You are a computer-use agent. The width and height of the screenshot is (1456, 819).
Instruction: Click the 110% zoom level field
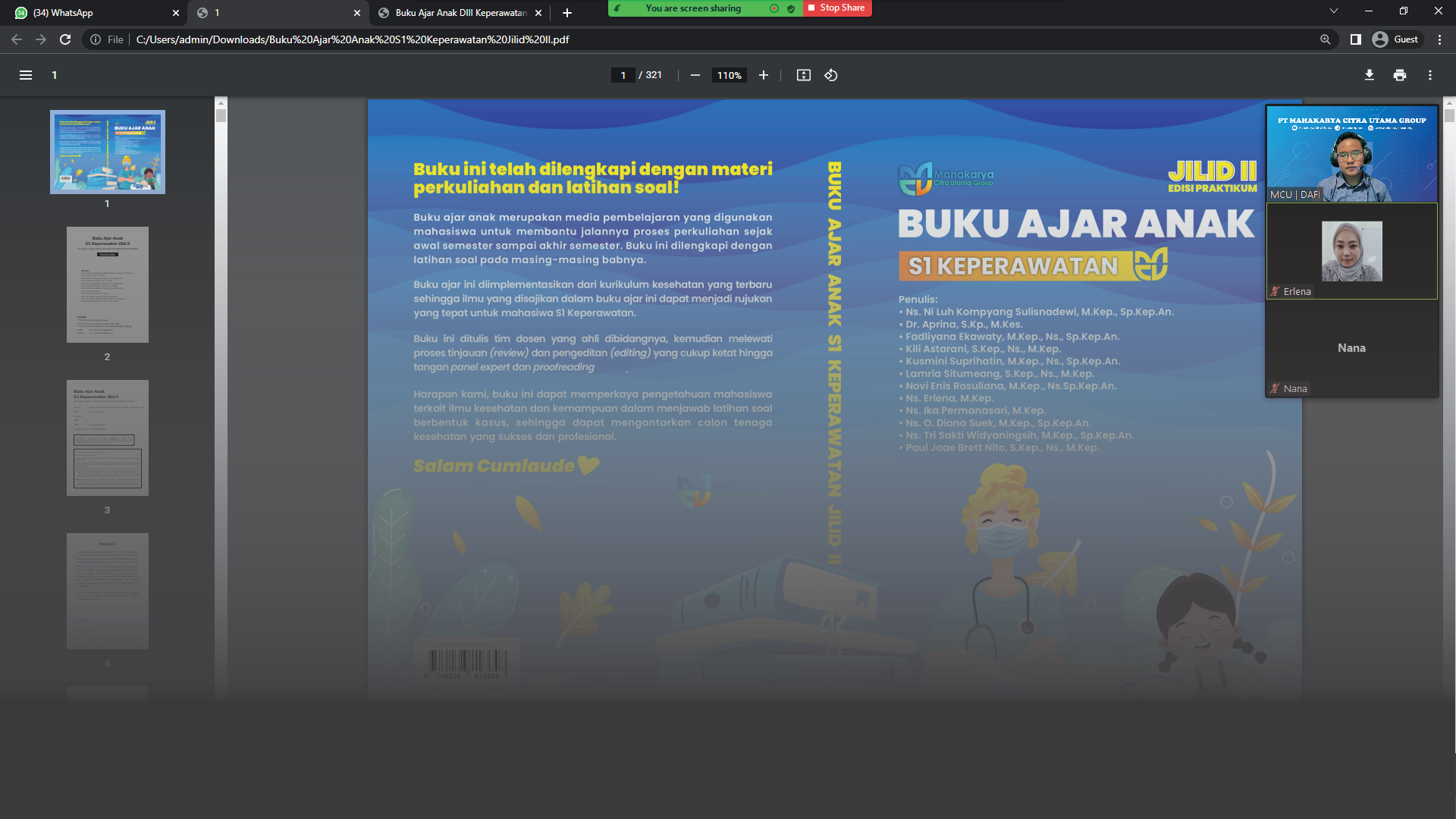point(729,75)
